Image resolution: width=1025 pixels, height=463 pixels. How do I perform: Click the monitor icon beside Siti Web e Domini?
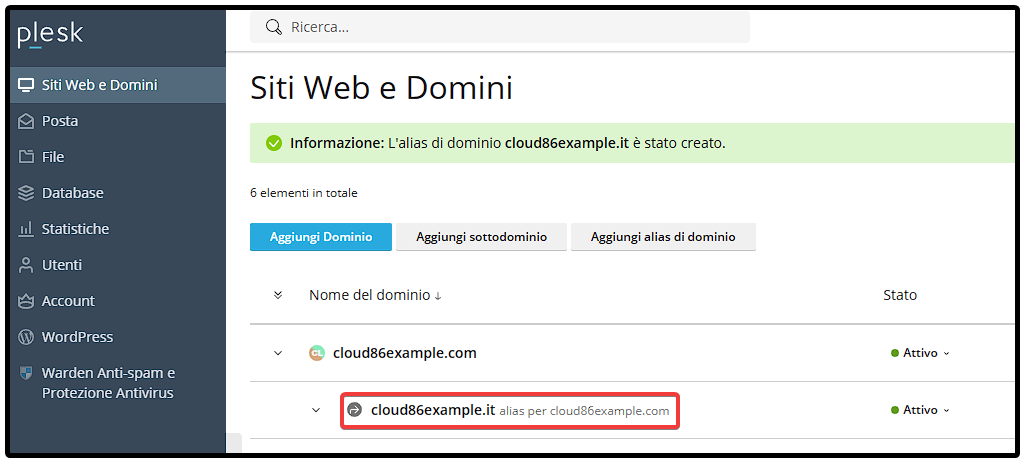pos(25,85)
